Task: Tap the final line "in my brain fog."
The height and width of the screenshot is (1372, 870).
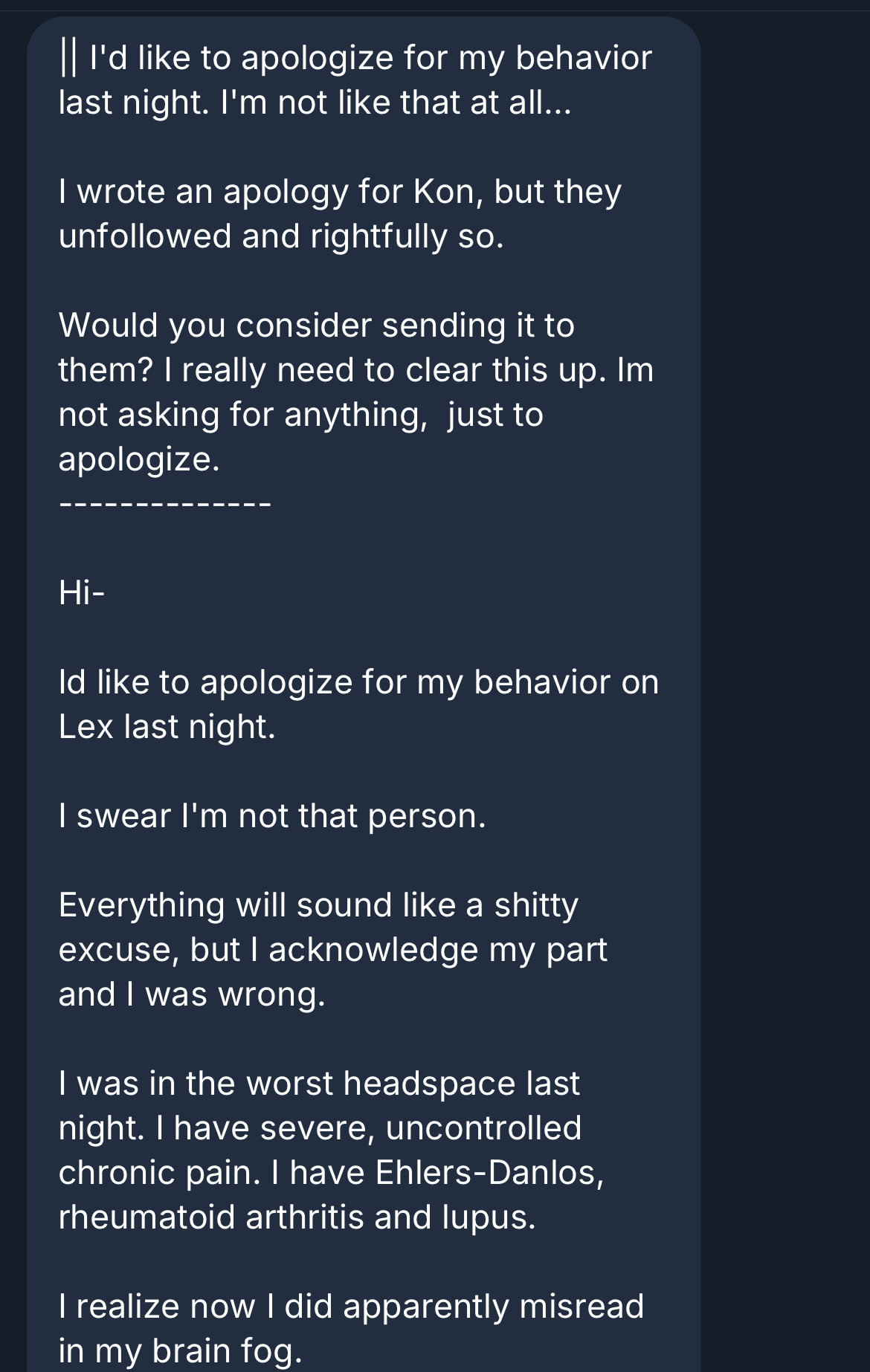Action: click(180, 1351)
